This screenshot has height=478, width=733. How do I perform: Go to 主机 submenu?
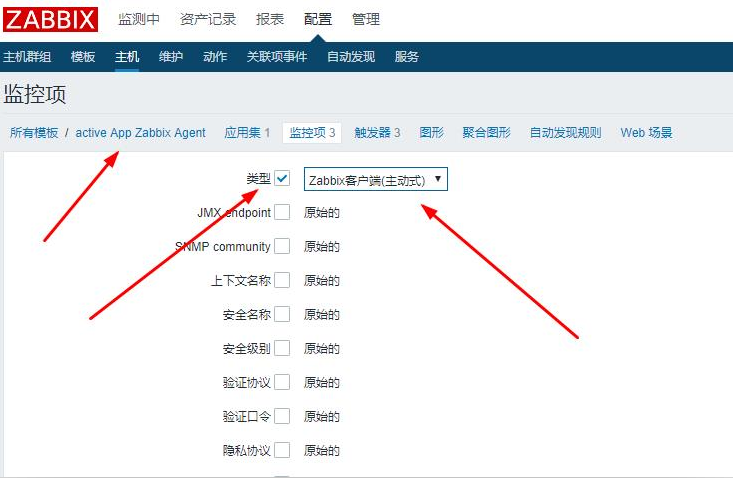pos(127,57)
